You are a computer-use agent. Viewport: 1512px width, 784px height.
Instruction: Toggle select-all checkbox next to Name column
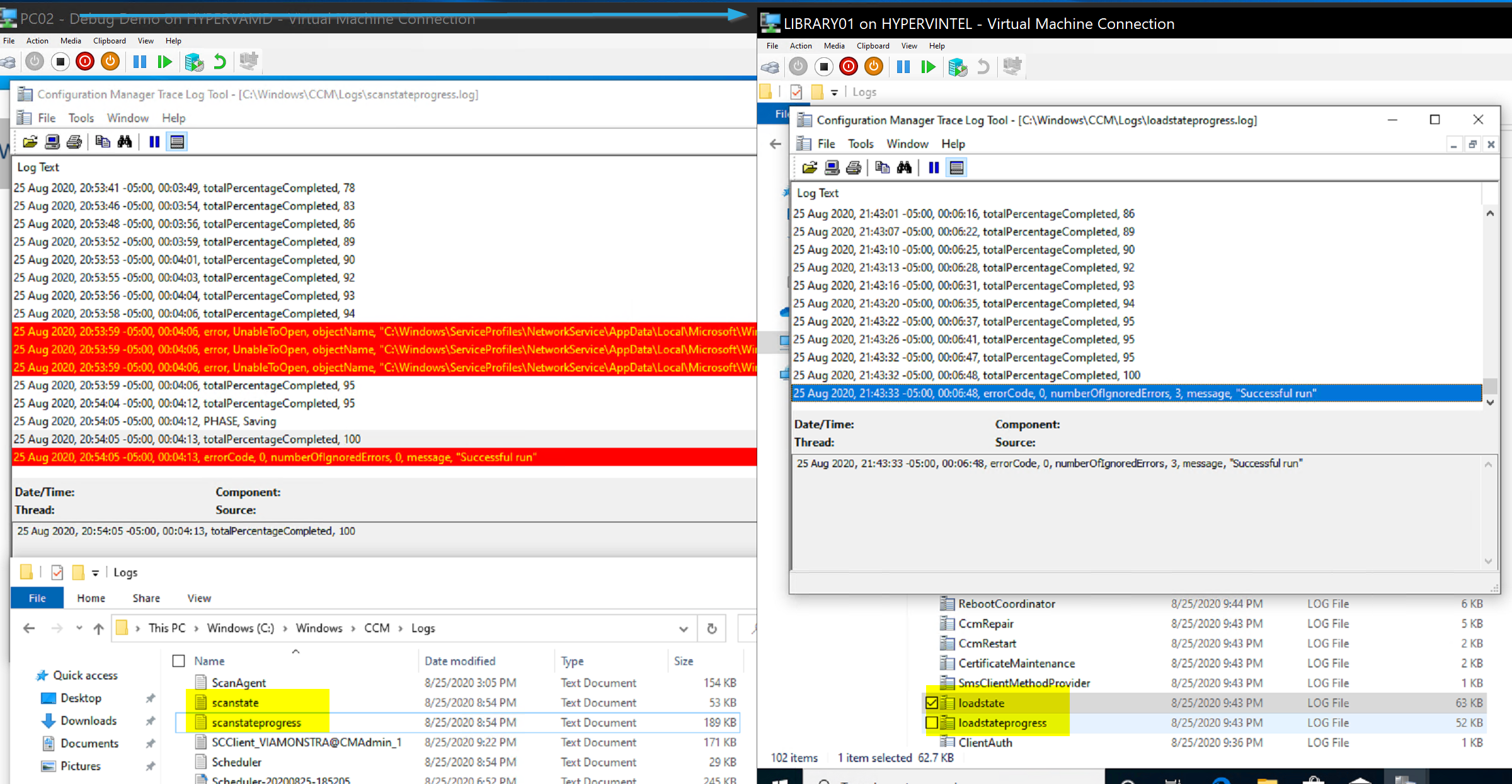click(x=179, y=661)
